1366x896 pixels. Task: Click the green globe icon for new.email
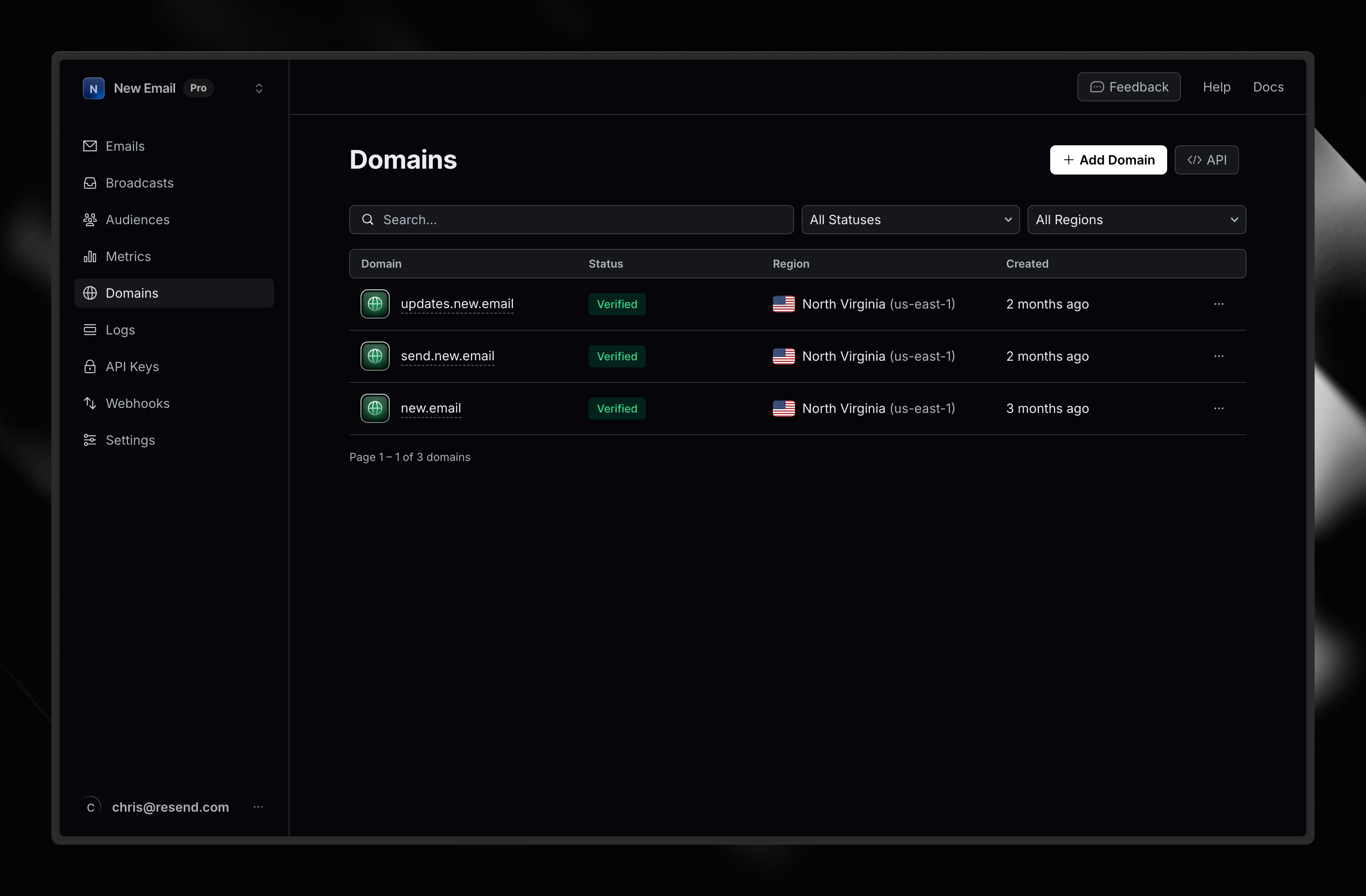click(375, 408)
